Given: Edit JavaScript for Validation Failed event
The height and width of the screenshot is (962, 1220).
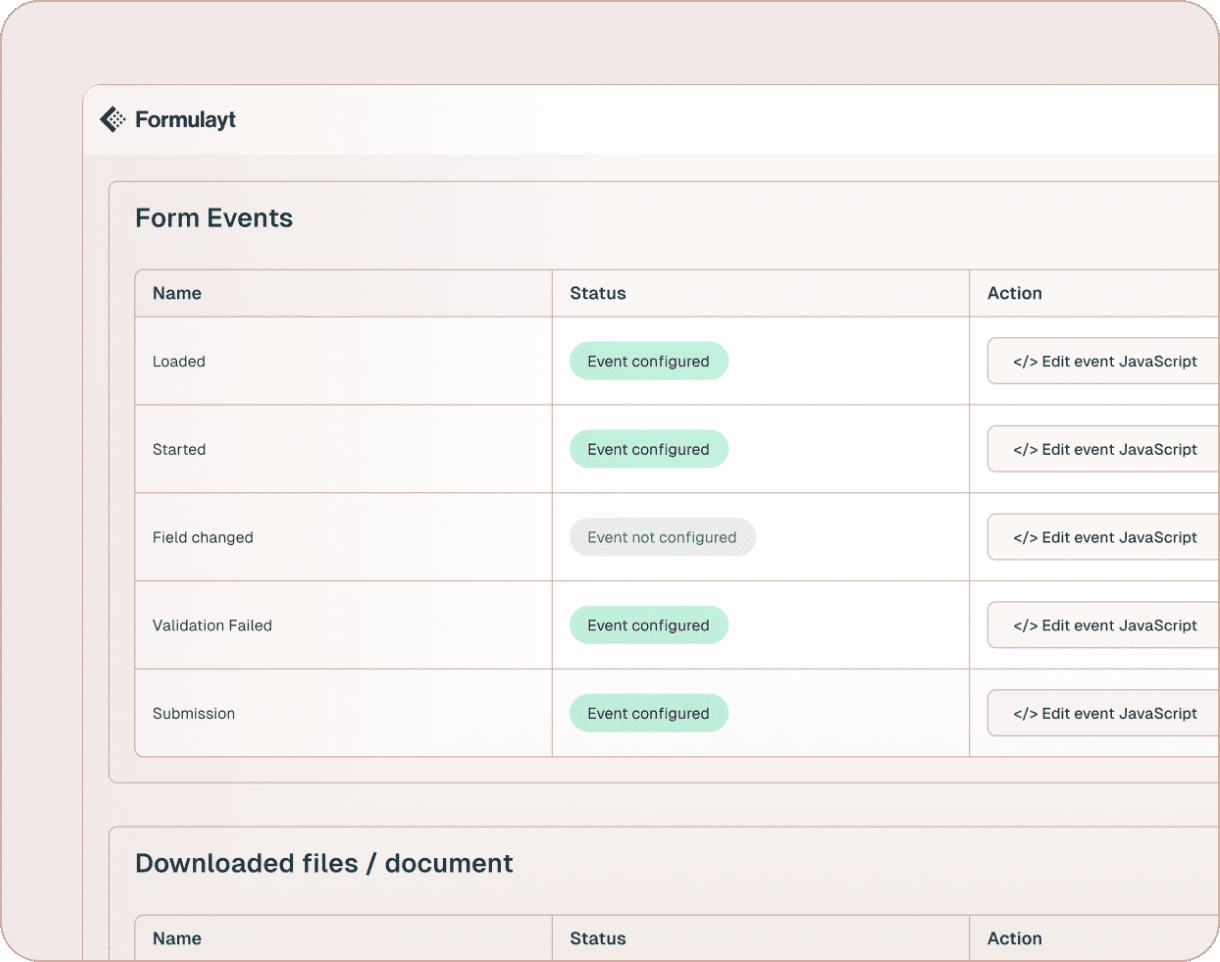Looking at the screenshot, I should click(x=1104, y=625).
